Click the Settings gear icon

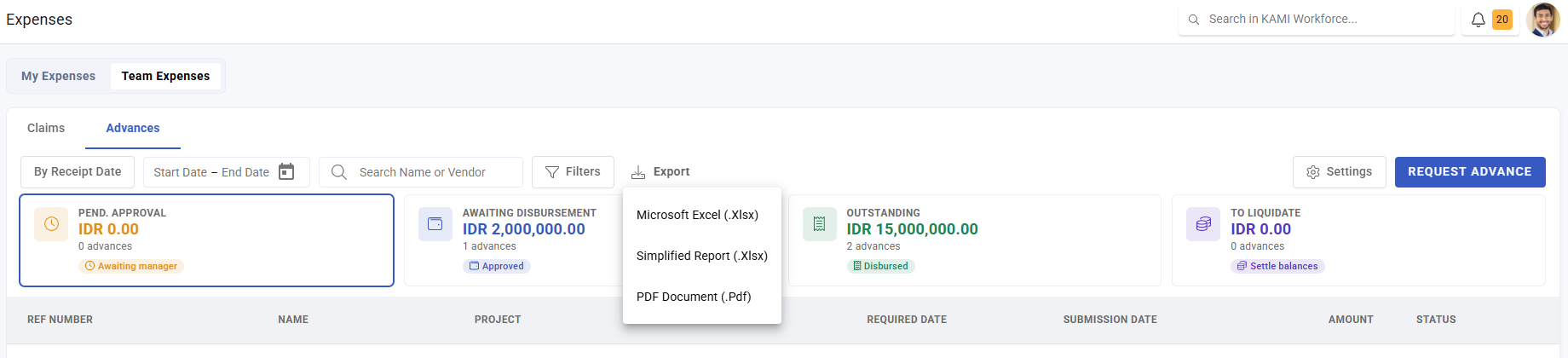(1313, 172)
